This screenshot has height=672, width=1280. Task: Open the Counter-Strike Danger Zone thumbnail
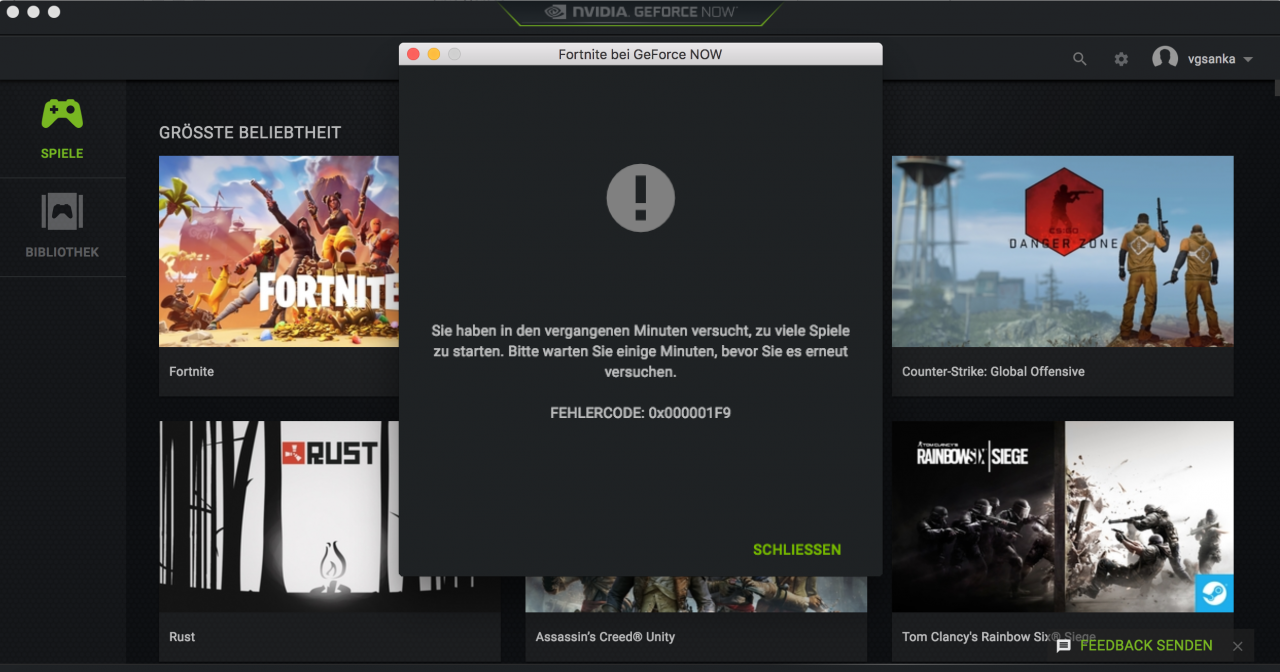click(1063, 251)
